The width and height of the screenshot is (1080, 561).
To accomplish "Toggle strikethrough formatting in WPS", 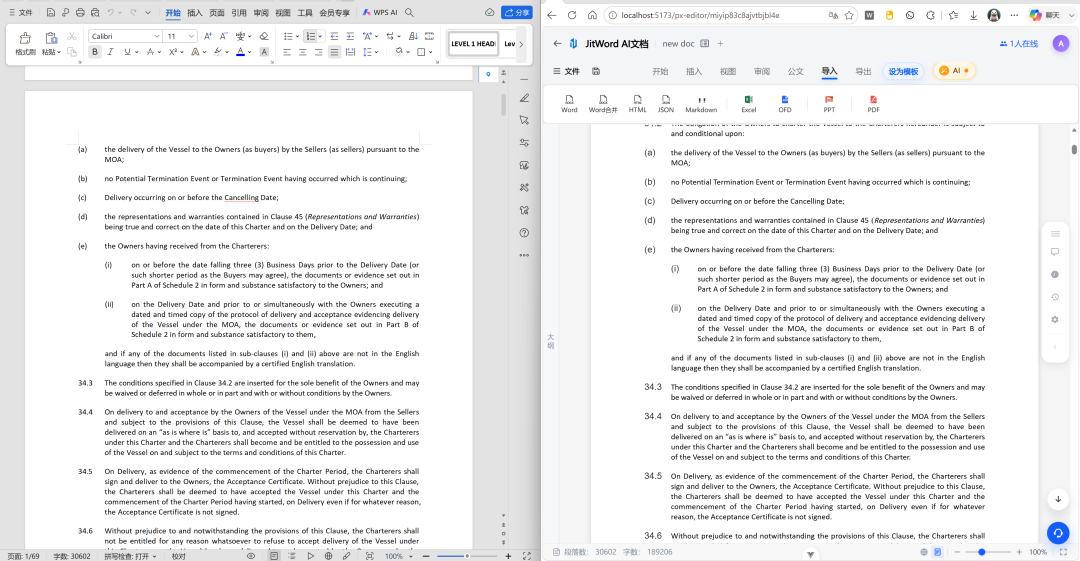I will pyautogui.click(x=150, y=52).
